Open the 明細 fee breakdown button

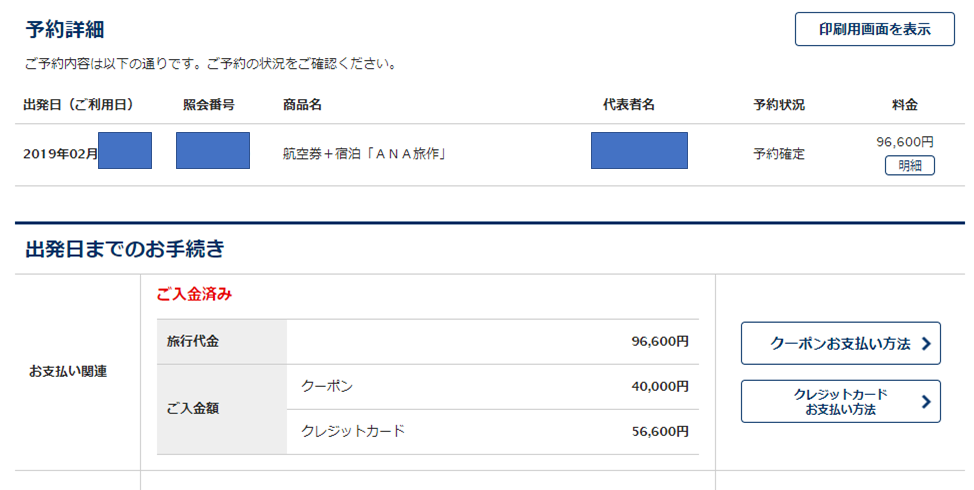click(909, 166)
